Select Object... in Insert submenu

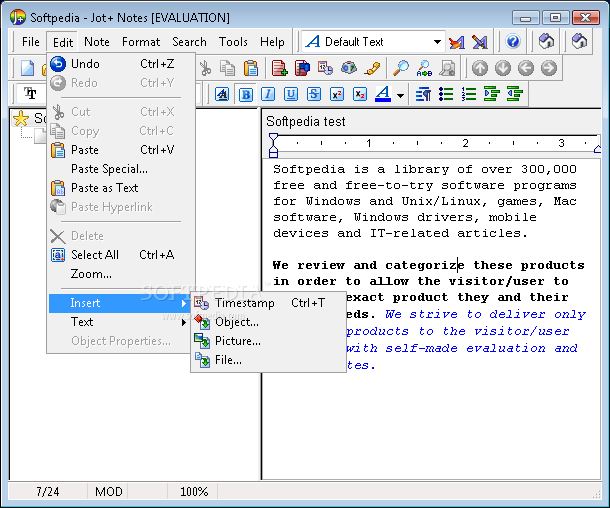click(268, 322)
